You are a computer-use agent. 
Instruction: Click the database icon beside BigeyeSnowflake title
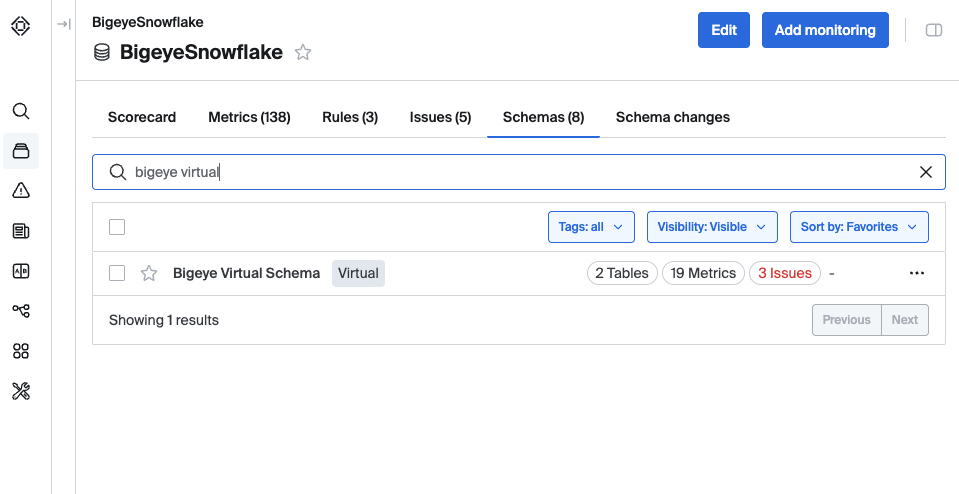[x=102, y=53]
